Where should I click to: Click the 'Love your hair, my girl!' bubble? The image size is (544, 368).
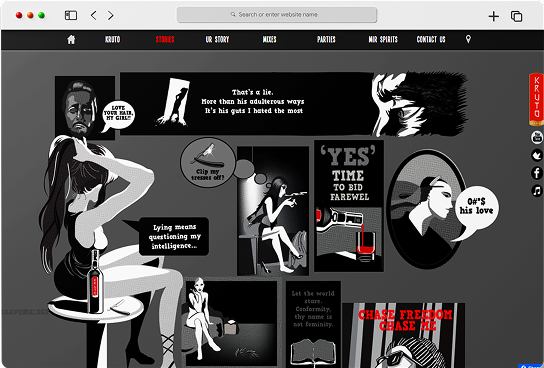(118, 115)
